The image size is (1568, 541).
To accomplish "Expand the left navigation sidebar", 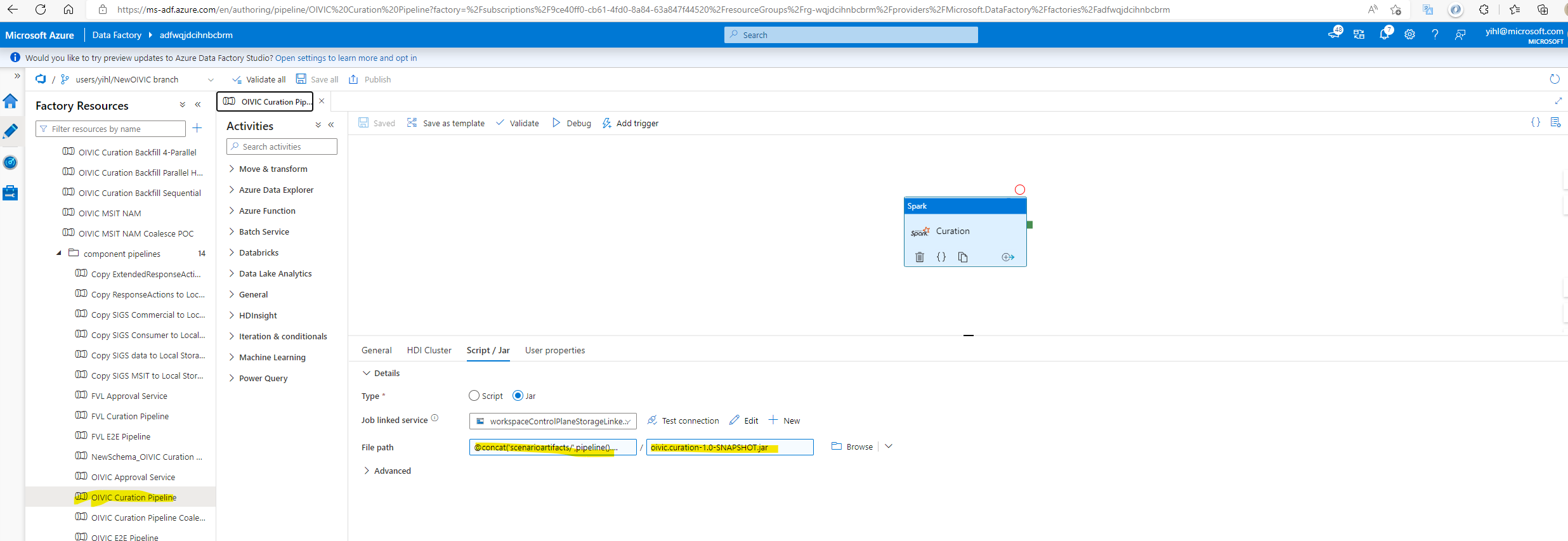I will tap(17, 76).
